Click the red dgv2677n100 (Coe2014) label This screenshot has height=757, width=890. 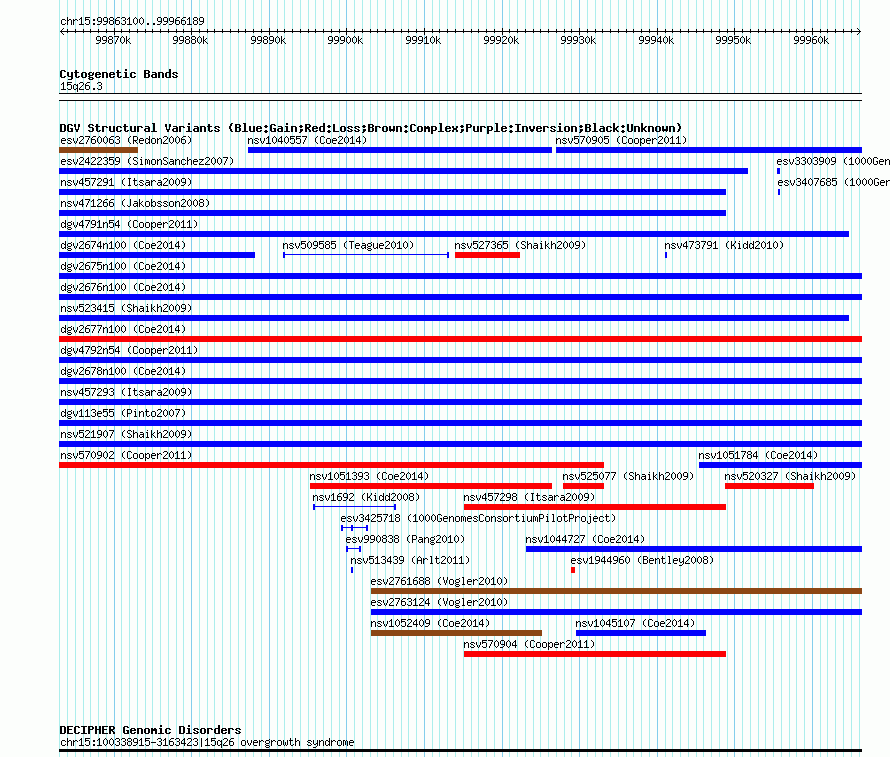click(123, 329)
